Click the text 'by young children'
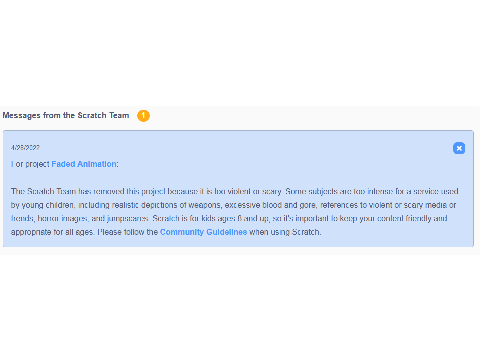Image resolution: width=480 pixels, height=360 pixels. (43, 205)
